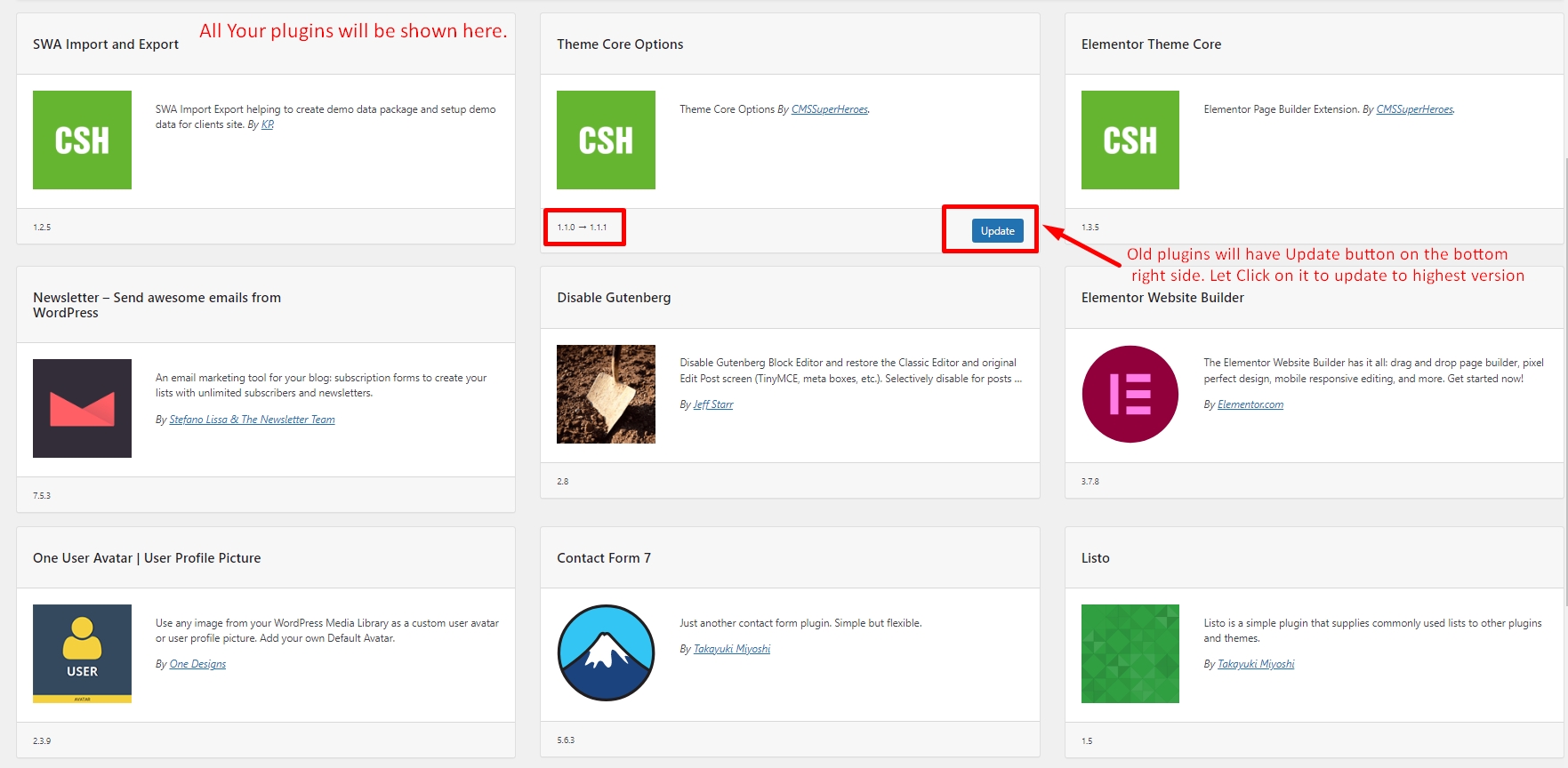Open the Jeff Starr author link
This screenshot has height=768, width=1568.
click(x=713, y=404)
